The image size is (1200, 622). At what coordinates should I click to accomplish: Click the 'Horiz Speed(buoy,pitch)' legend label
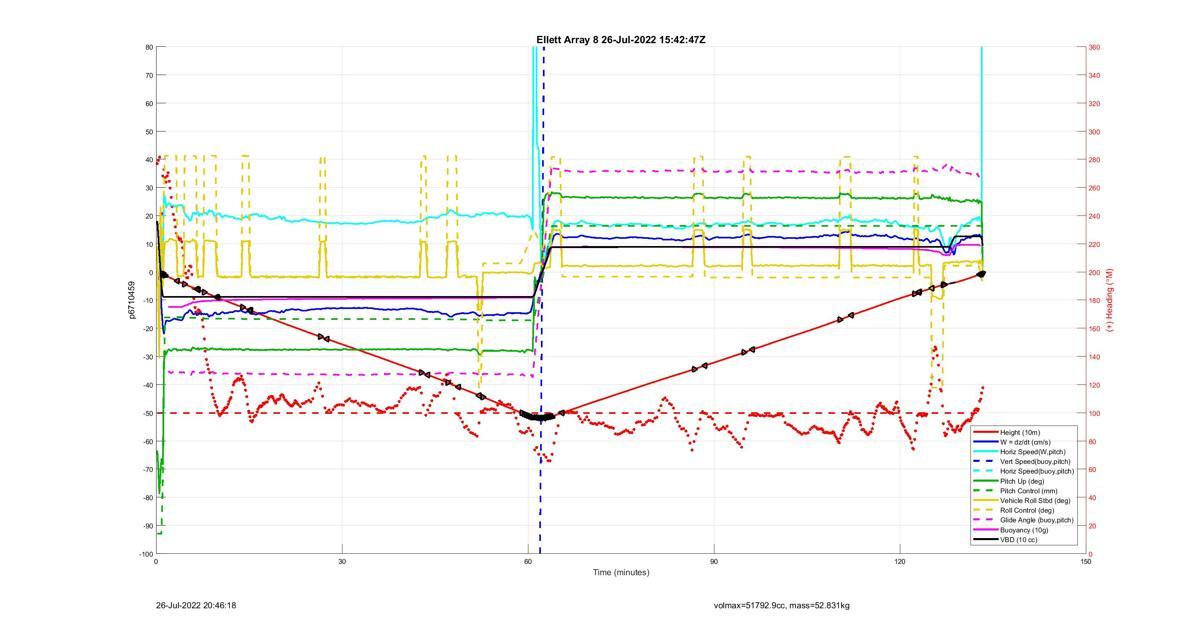click(x=1036, y=471)
